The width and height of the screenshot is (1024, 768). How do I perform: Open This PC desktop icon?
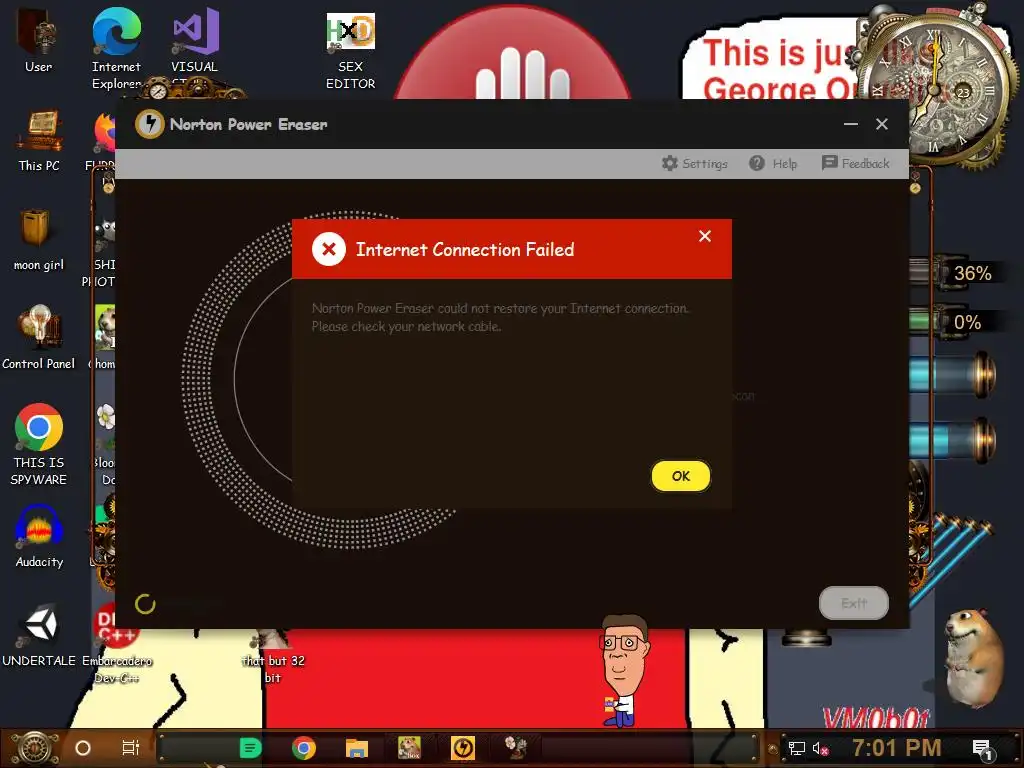39,140
